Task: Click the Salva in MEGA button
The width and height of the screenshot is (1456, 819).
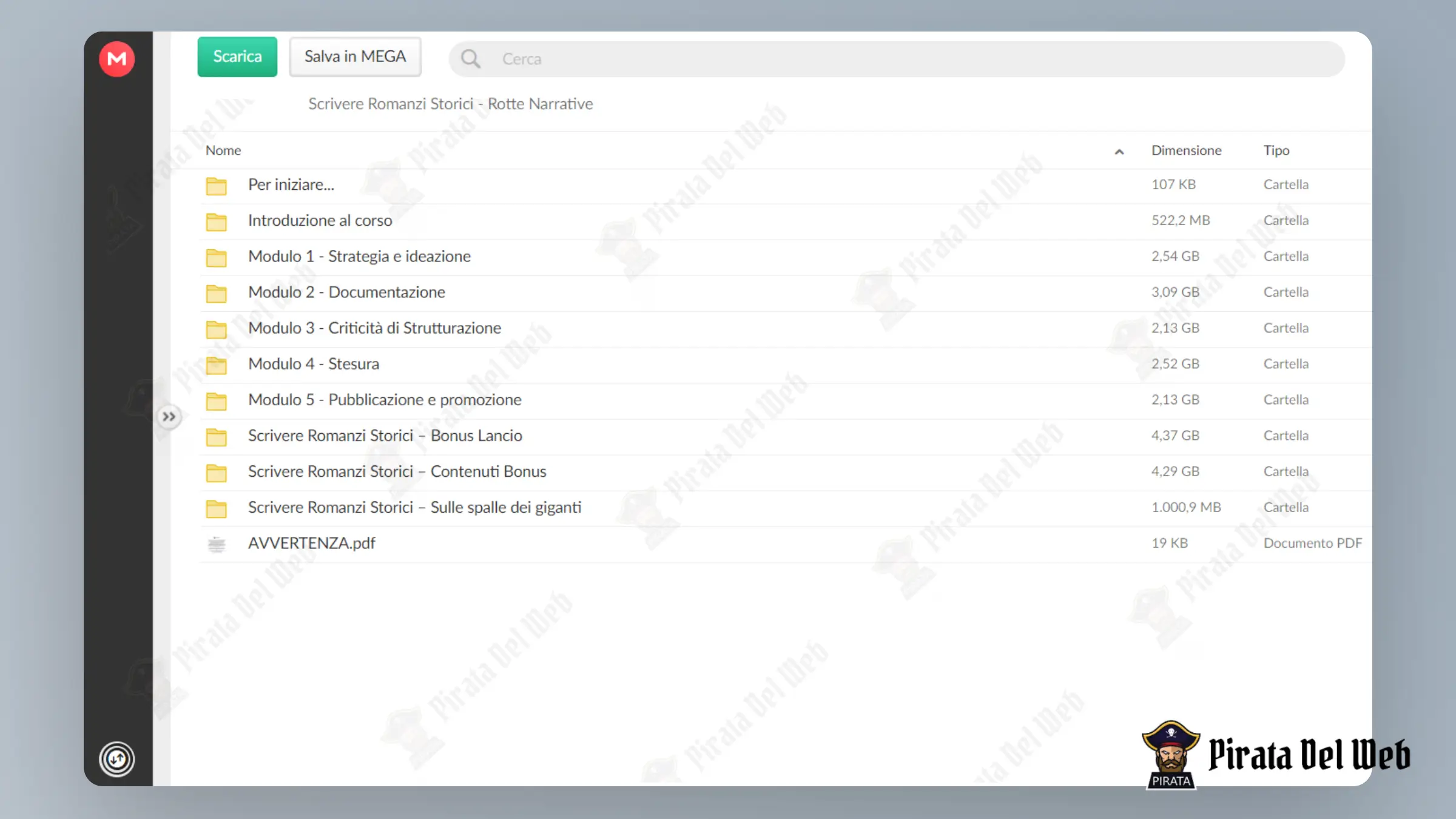Action: coord(355,56)
